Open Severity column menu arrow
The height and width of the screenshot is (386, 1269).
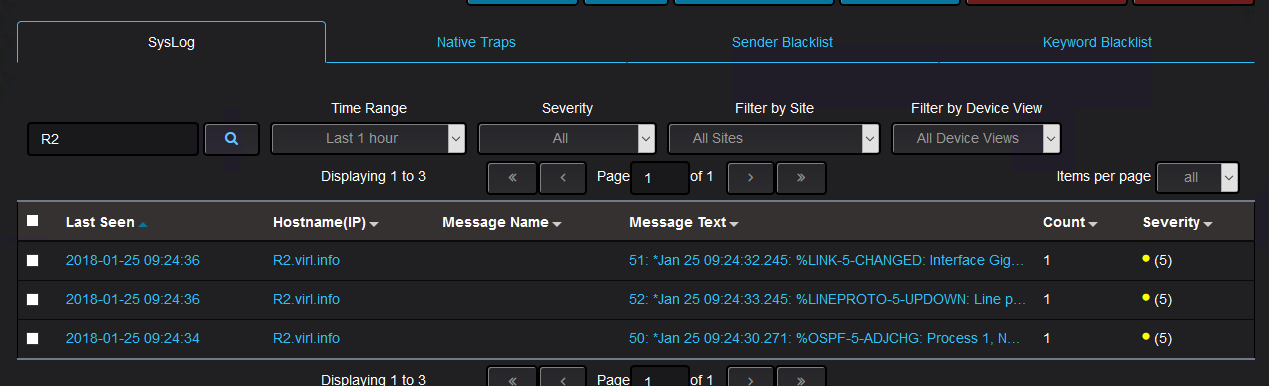tap(1208, 224)
